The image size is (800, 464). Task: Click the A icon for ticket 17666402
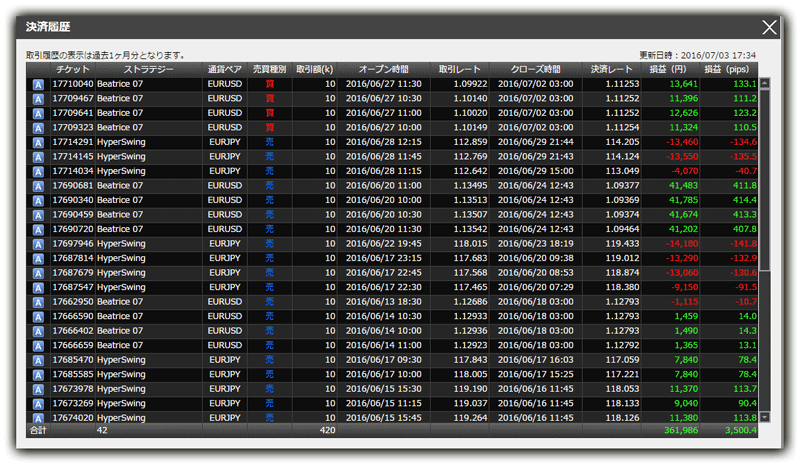[x=38, y=332]
